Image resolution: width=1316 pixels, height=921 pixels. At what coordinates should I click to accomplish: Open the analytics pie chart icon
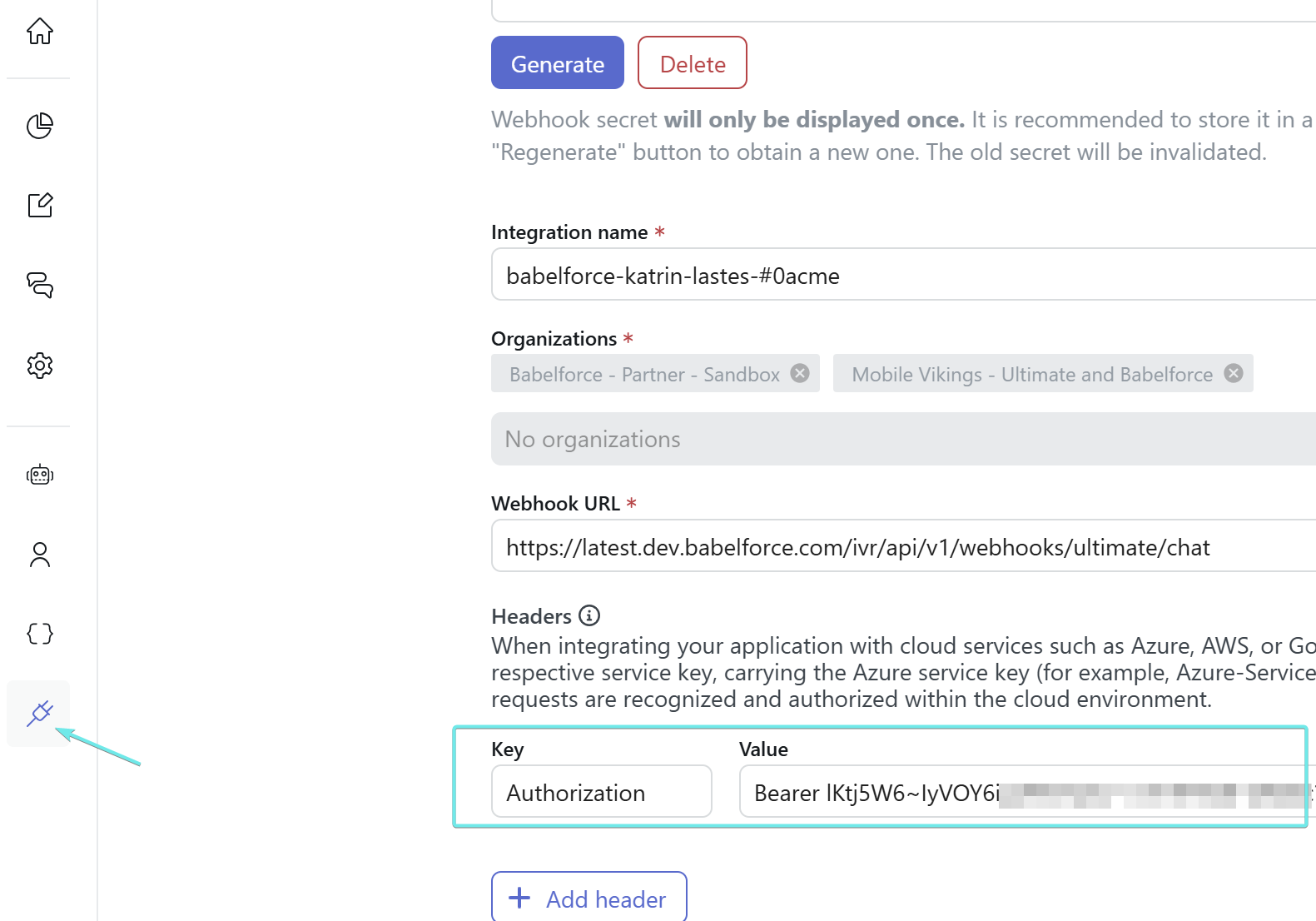(x=39, y=126)
